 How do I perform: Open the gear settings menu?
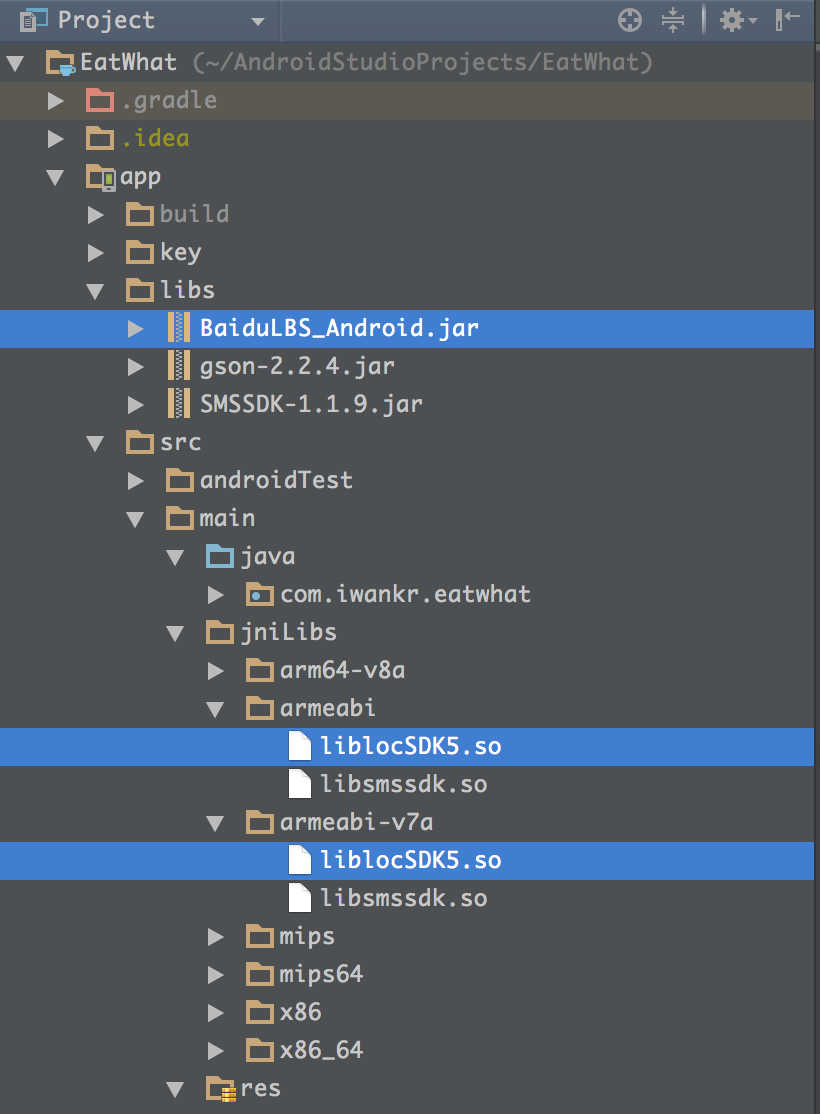click(x=738, y=19)
